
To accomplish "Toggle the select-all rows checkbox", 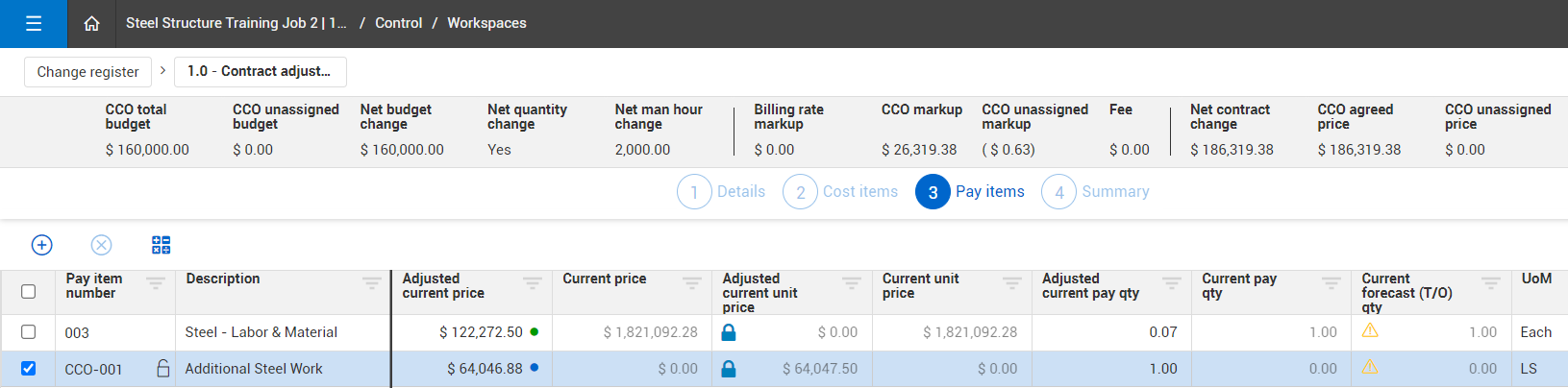I will pos(28,291).
